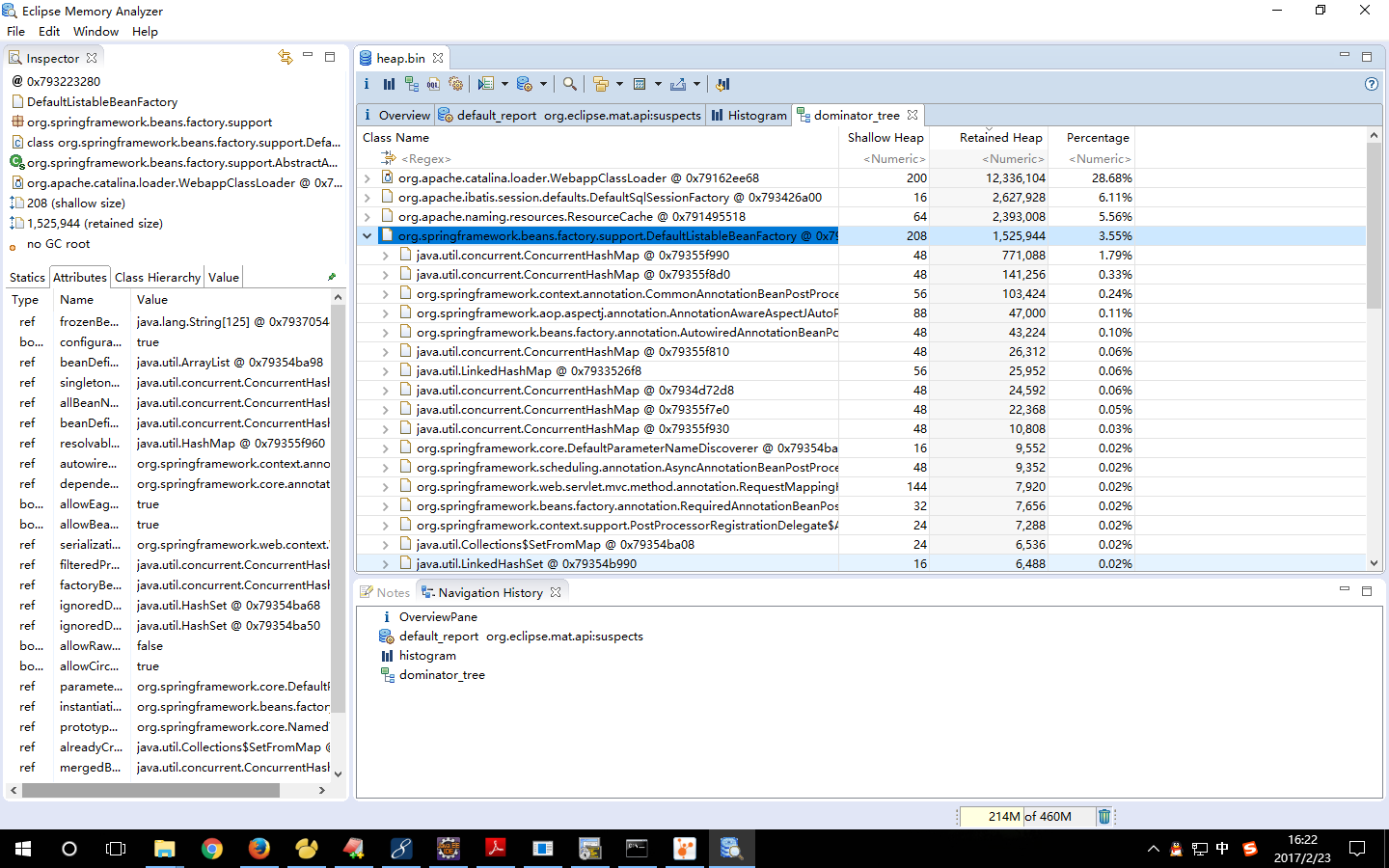Switch to the Histogram tab

coord(749,115)
